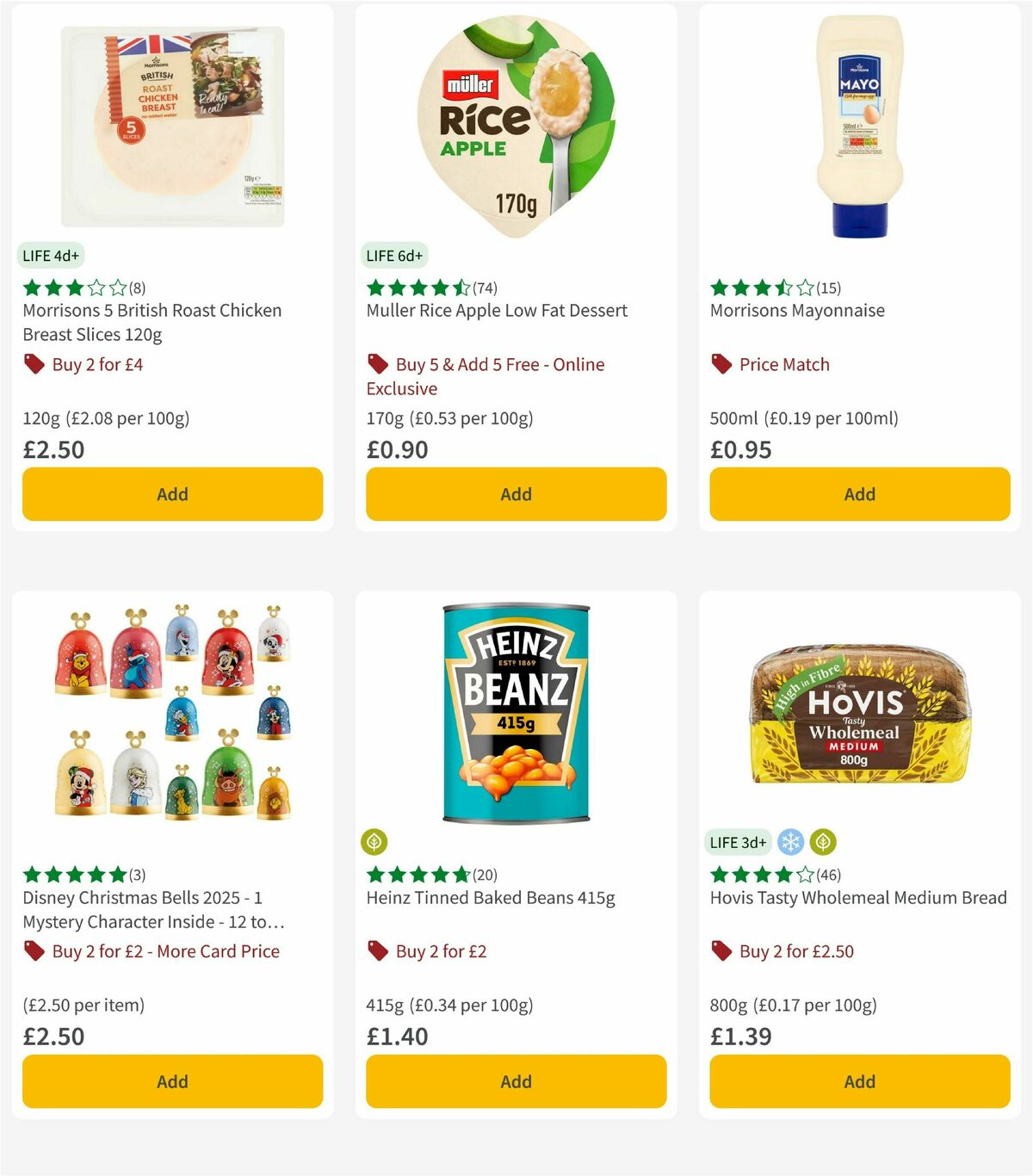Click the LIFE 3d+ badge on Hovis bread
Viewport: 1033px width, 1176px height.
click(x=737, y=842)
